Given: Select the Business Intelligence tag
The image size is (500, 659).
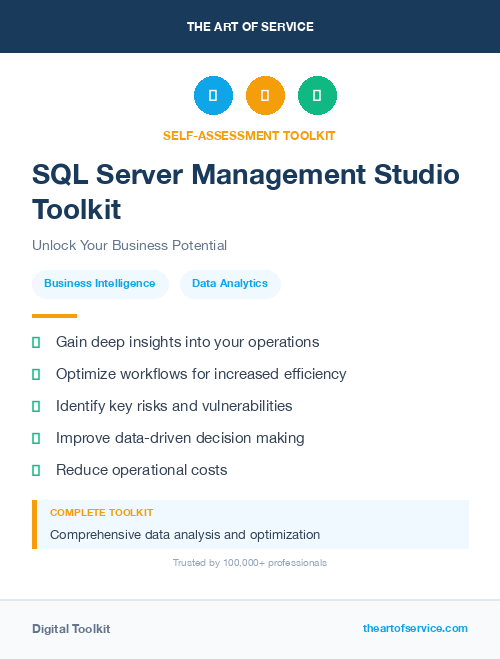Looking at the screenshot, I should 100,284.
